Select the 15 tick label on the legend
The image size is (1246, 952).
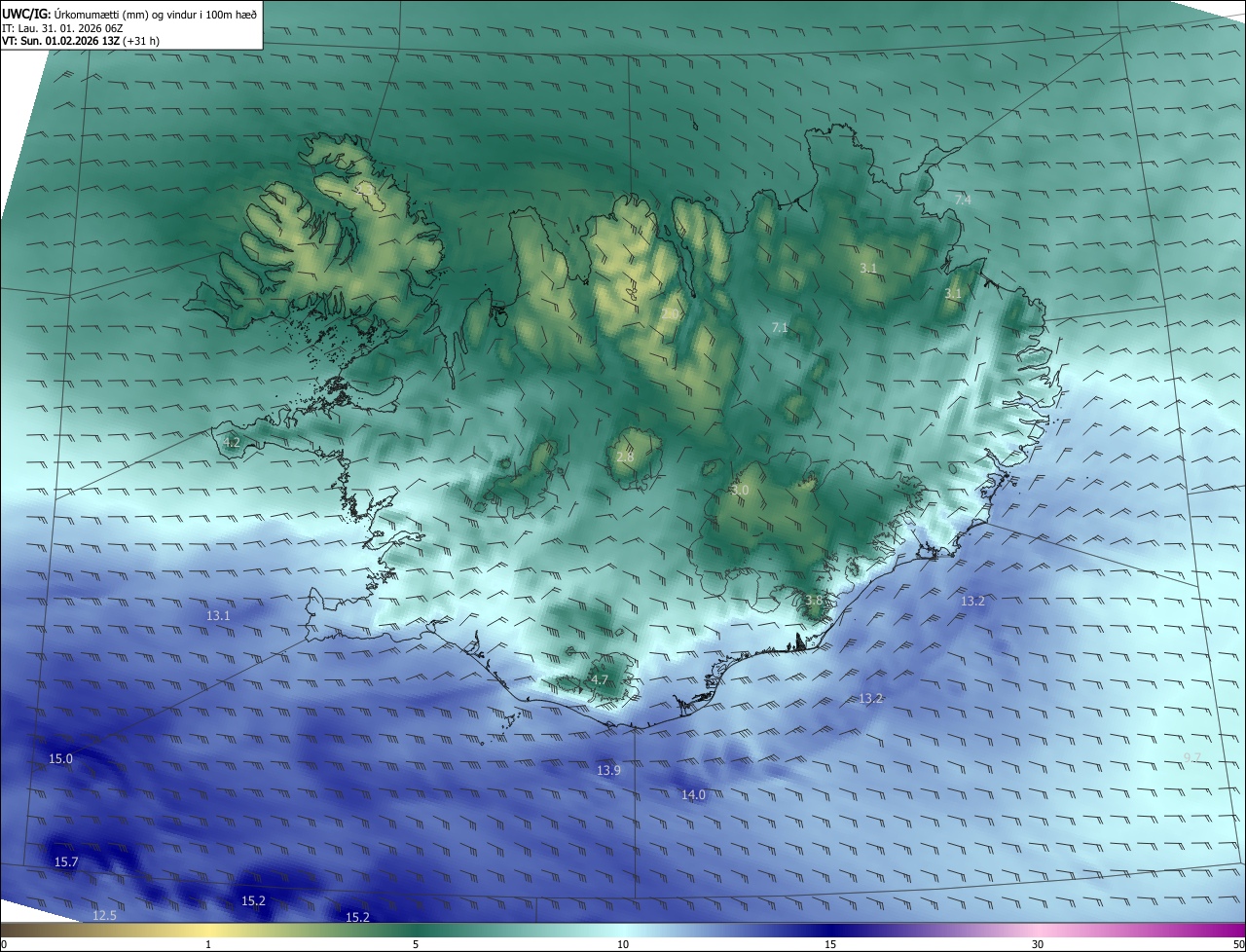point(830,944)
